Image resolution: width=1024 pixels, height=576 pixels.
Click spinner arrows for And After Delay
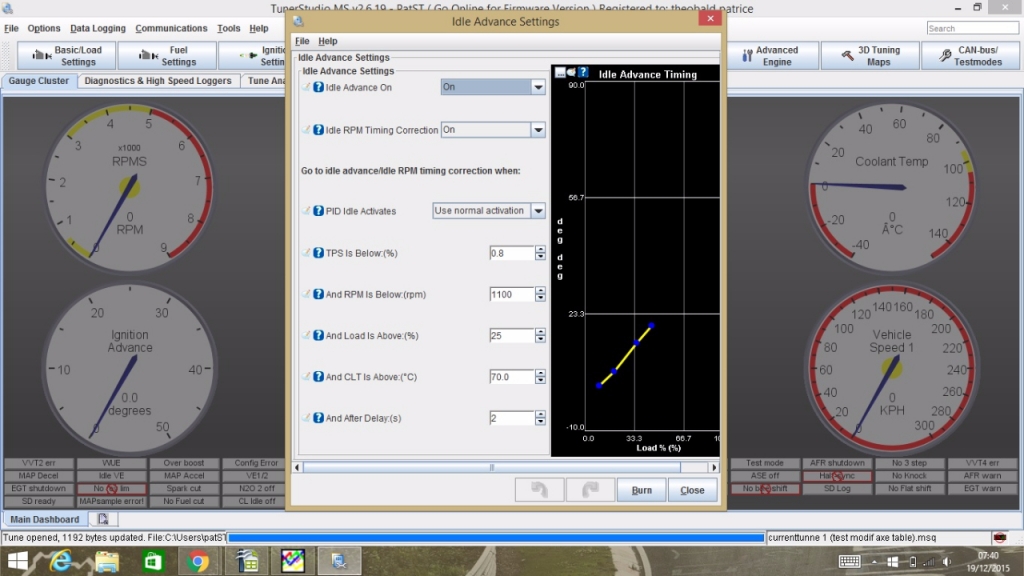(x=540, y=418)
